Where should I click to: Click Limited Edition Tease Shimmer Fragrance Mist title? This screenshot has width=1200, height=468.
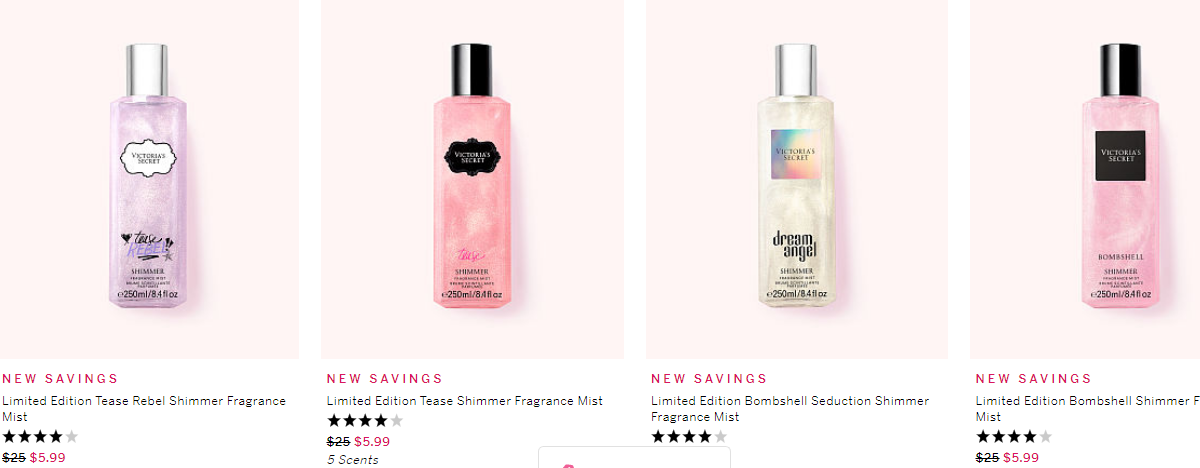click(465, 401)
